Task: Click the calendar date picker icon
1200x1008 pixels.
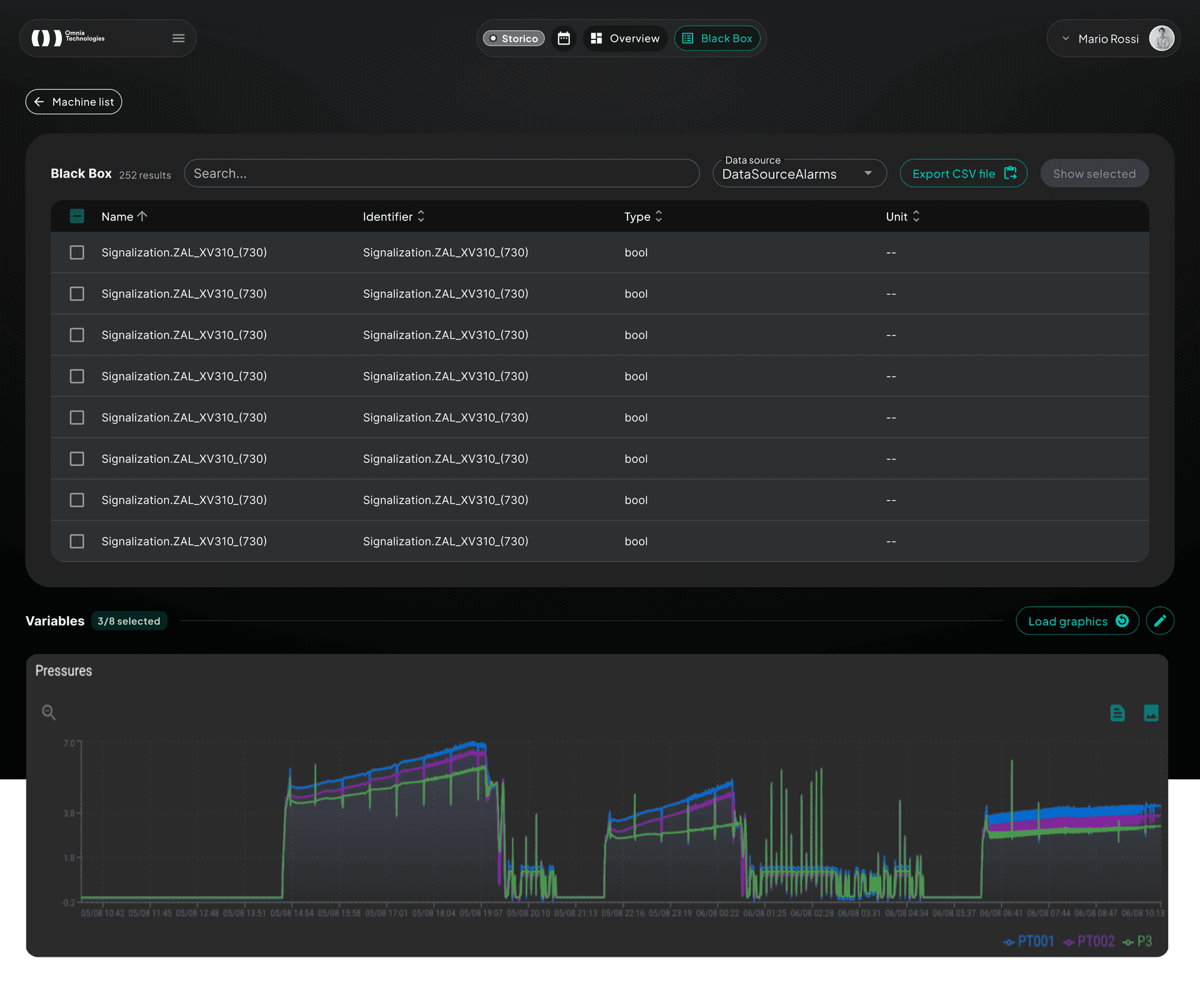Action: coord(564,38)
